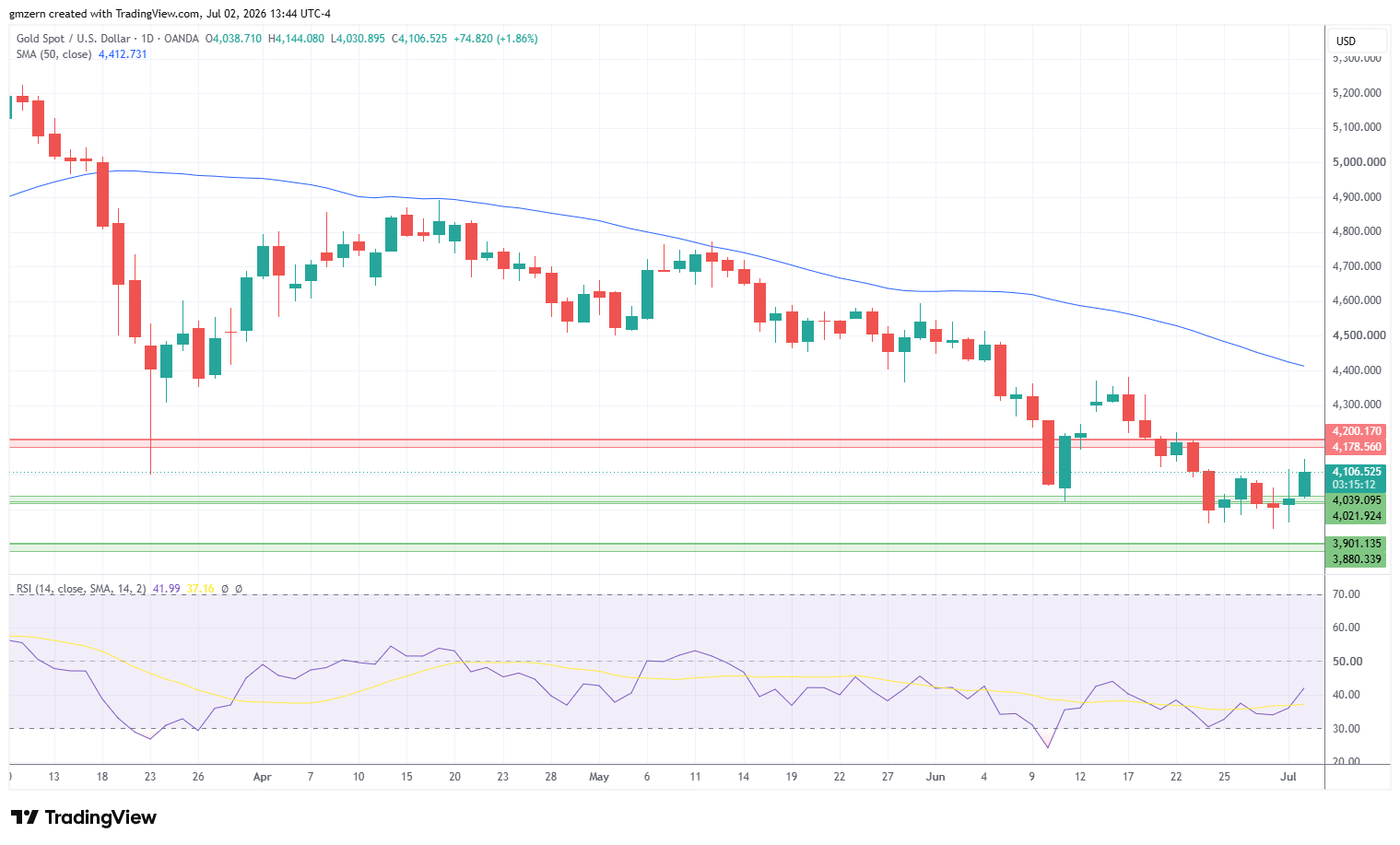Click the OANDA source label
This screenshot has width=1400, height=845.
[181, 39]
